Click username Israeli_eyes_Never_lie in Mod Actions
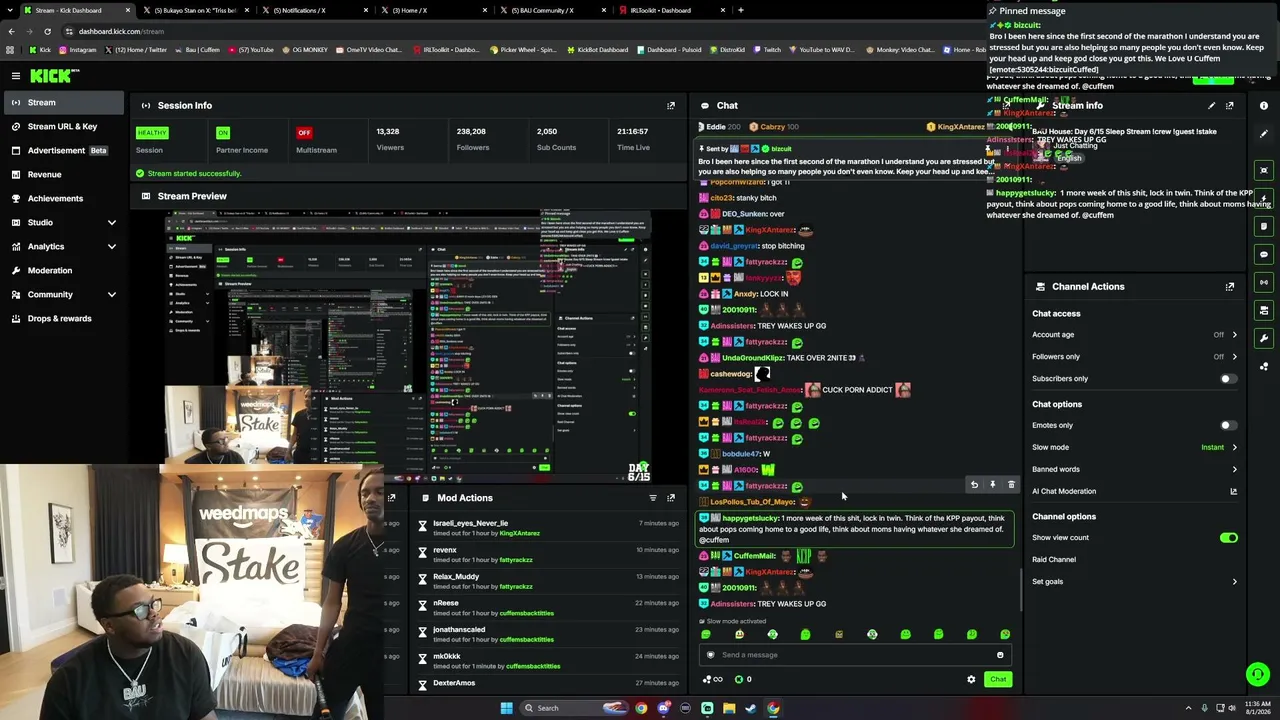1280x720 pixels. click(470, 523)
